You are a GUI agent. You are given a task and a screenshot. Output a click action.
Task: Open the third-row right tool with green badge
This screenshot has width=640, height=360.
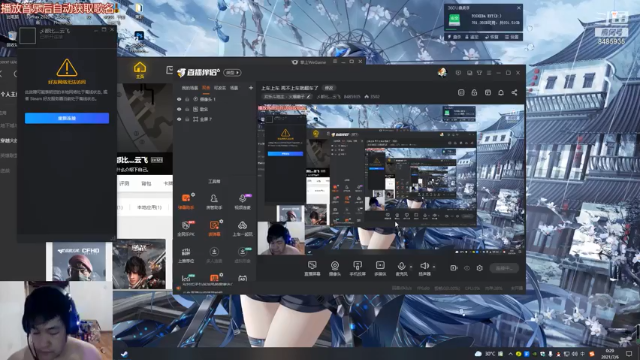(242, 255)
